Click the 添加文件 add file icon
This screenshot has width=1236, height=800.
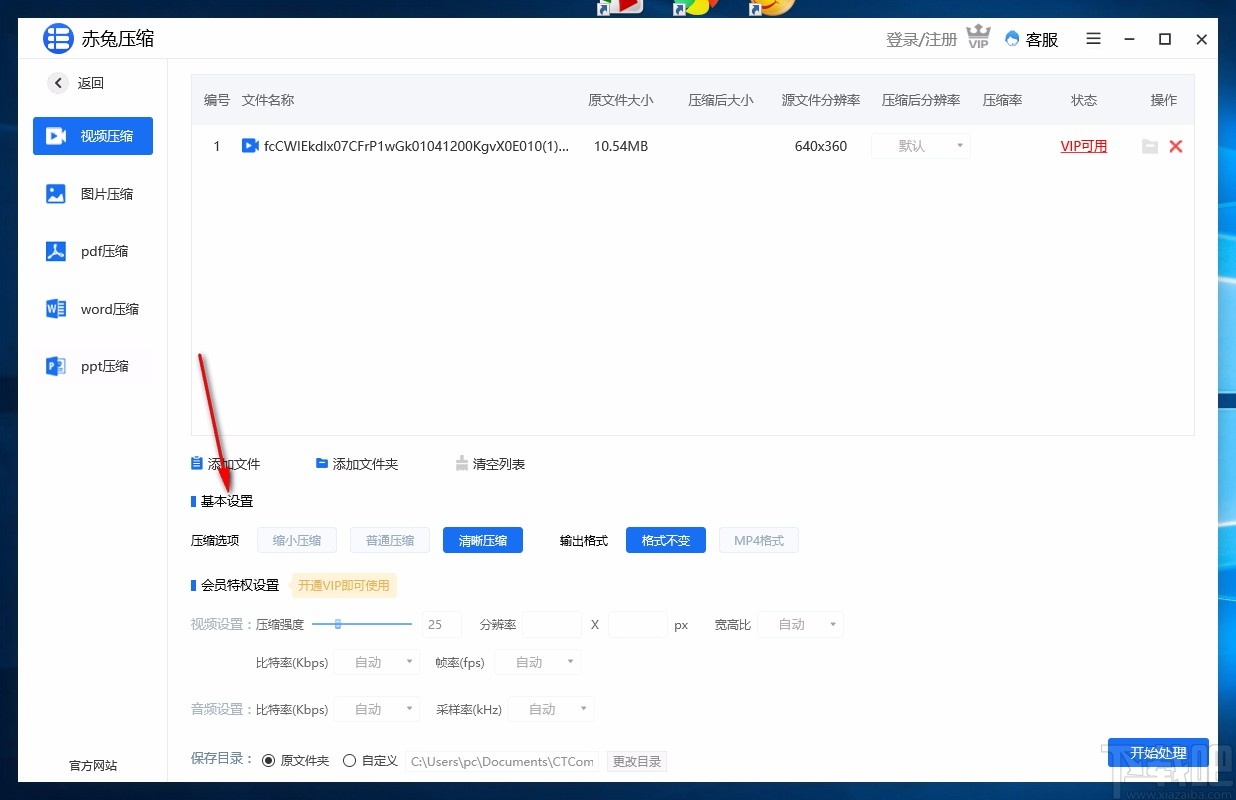(x=196, y=463)
